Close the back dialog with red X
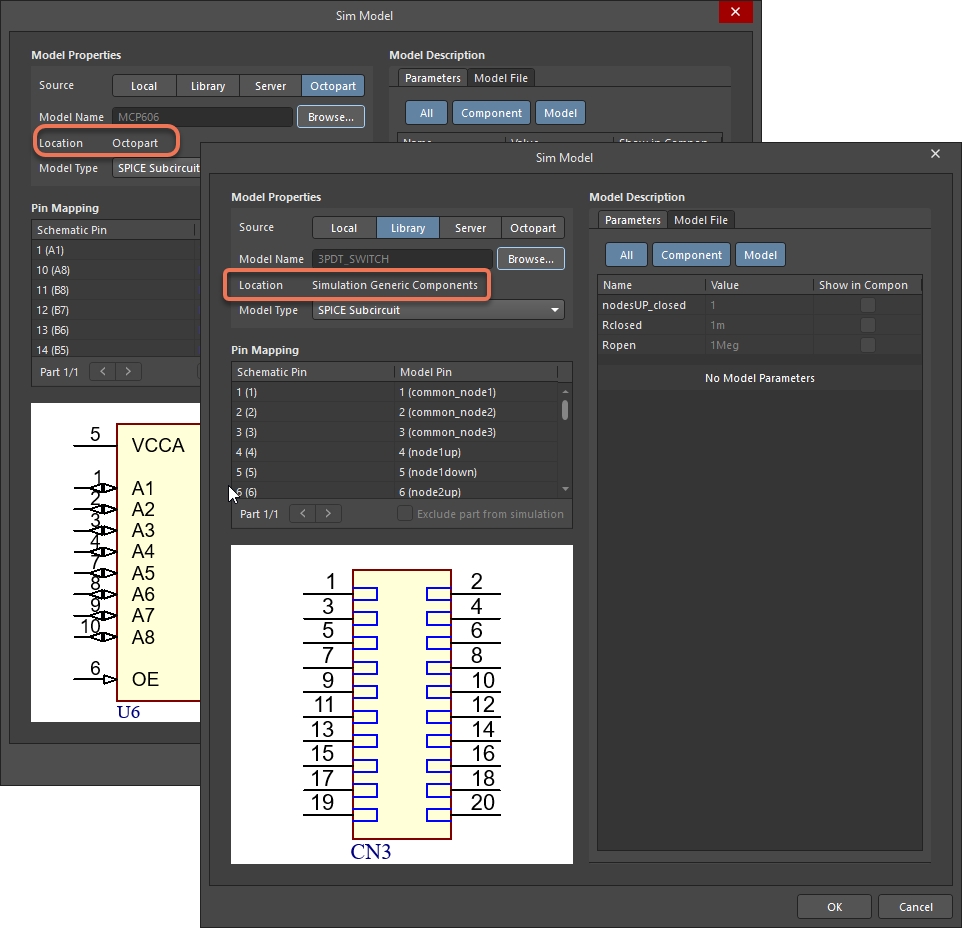The width and height of the screenshot is (962, 928). pyautogui.click(x=735, y=12)
